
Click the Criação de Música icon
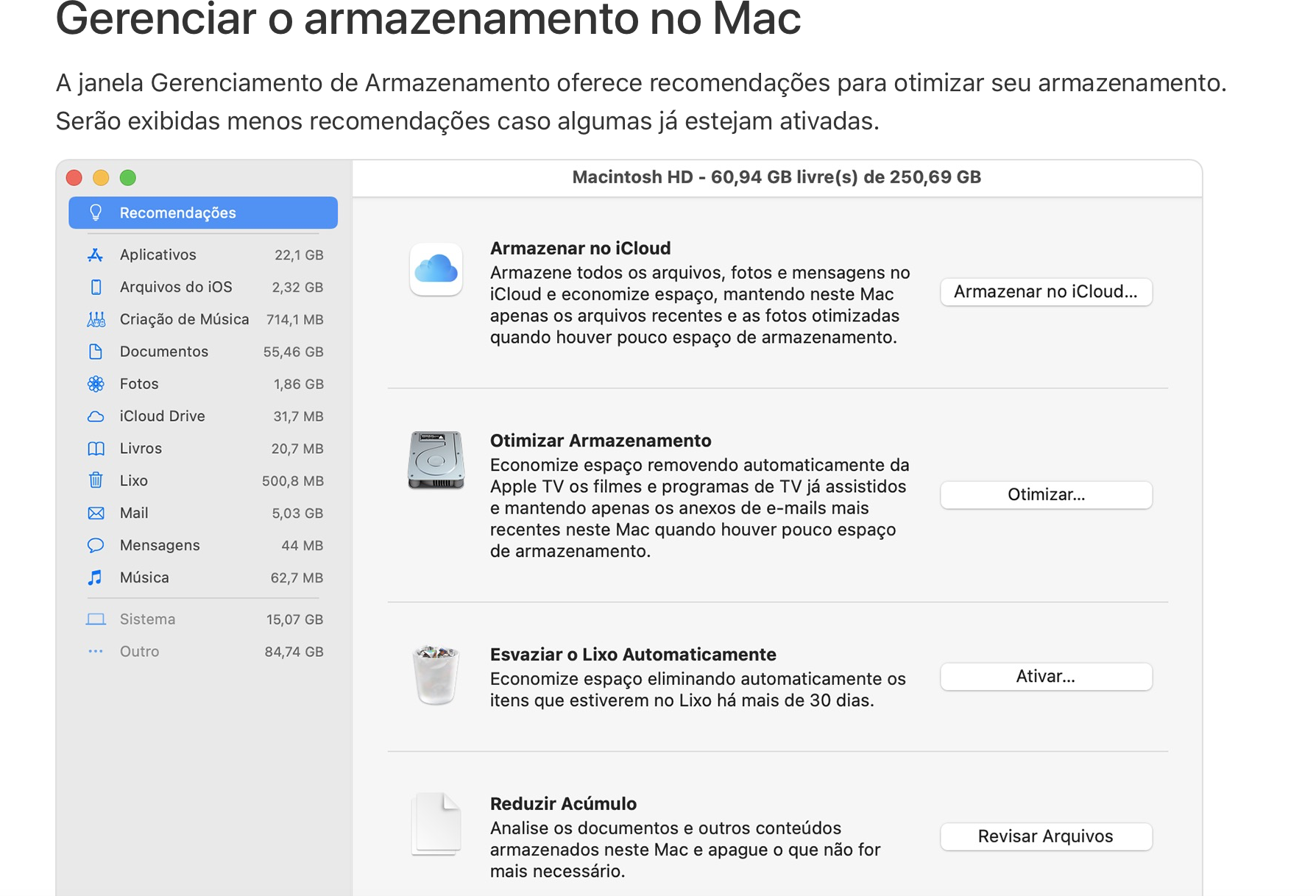click(96, 319)
